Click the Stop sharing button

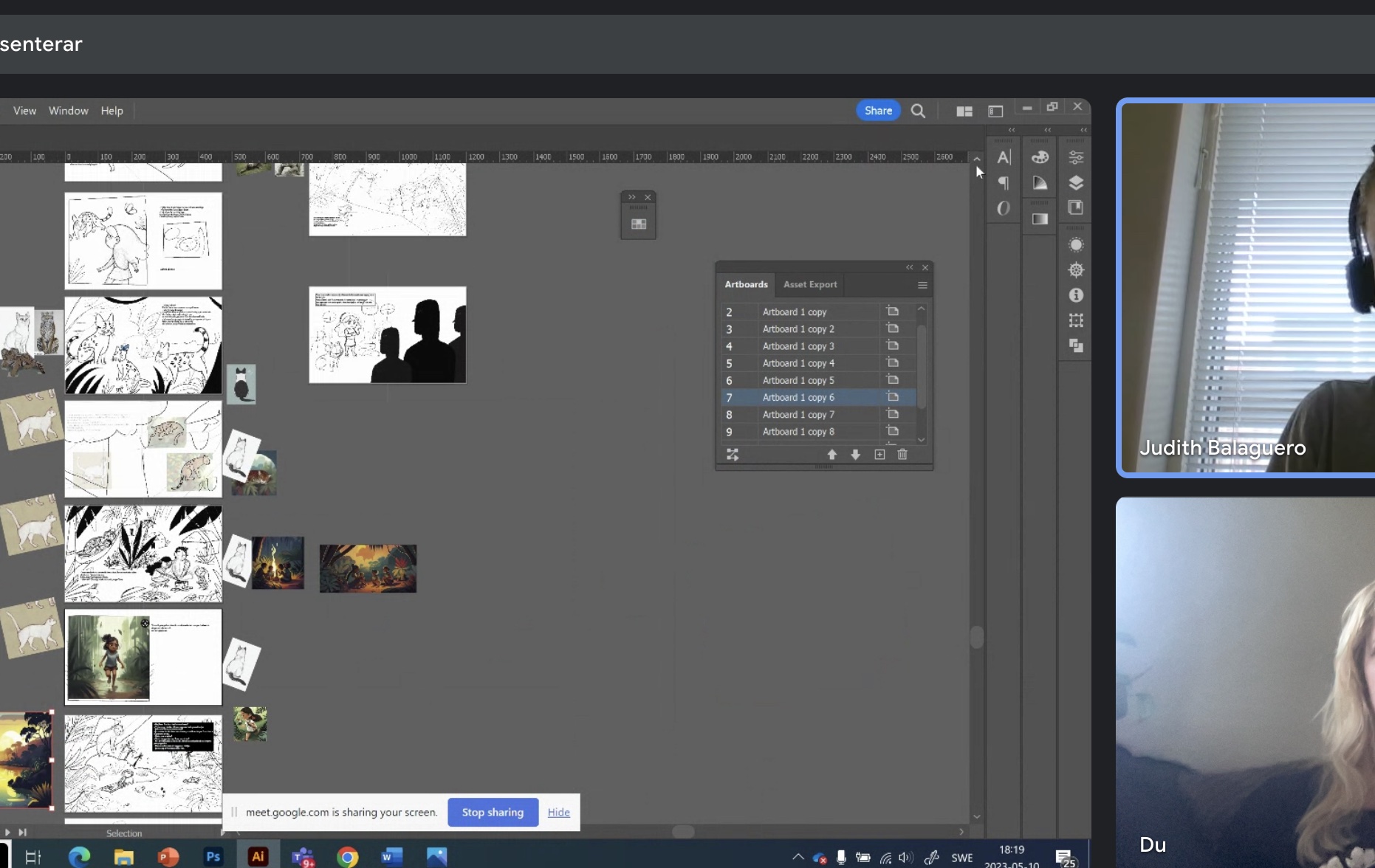[493, 812]
